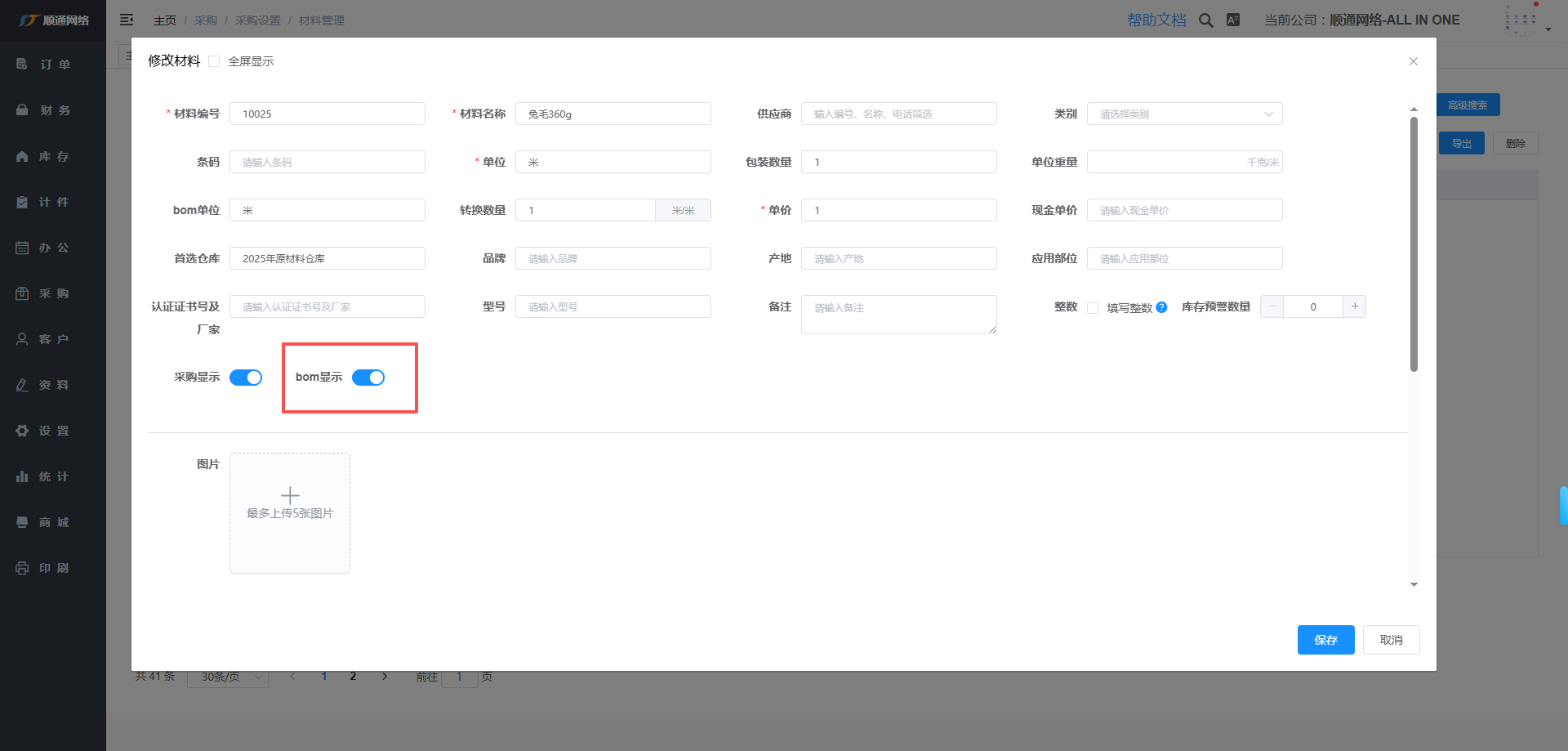1568x751 pixels.
Task: Open the bom单位 unit selector
Action: (327, 210)
